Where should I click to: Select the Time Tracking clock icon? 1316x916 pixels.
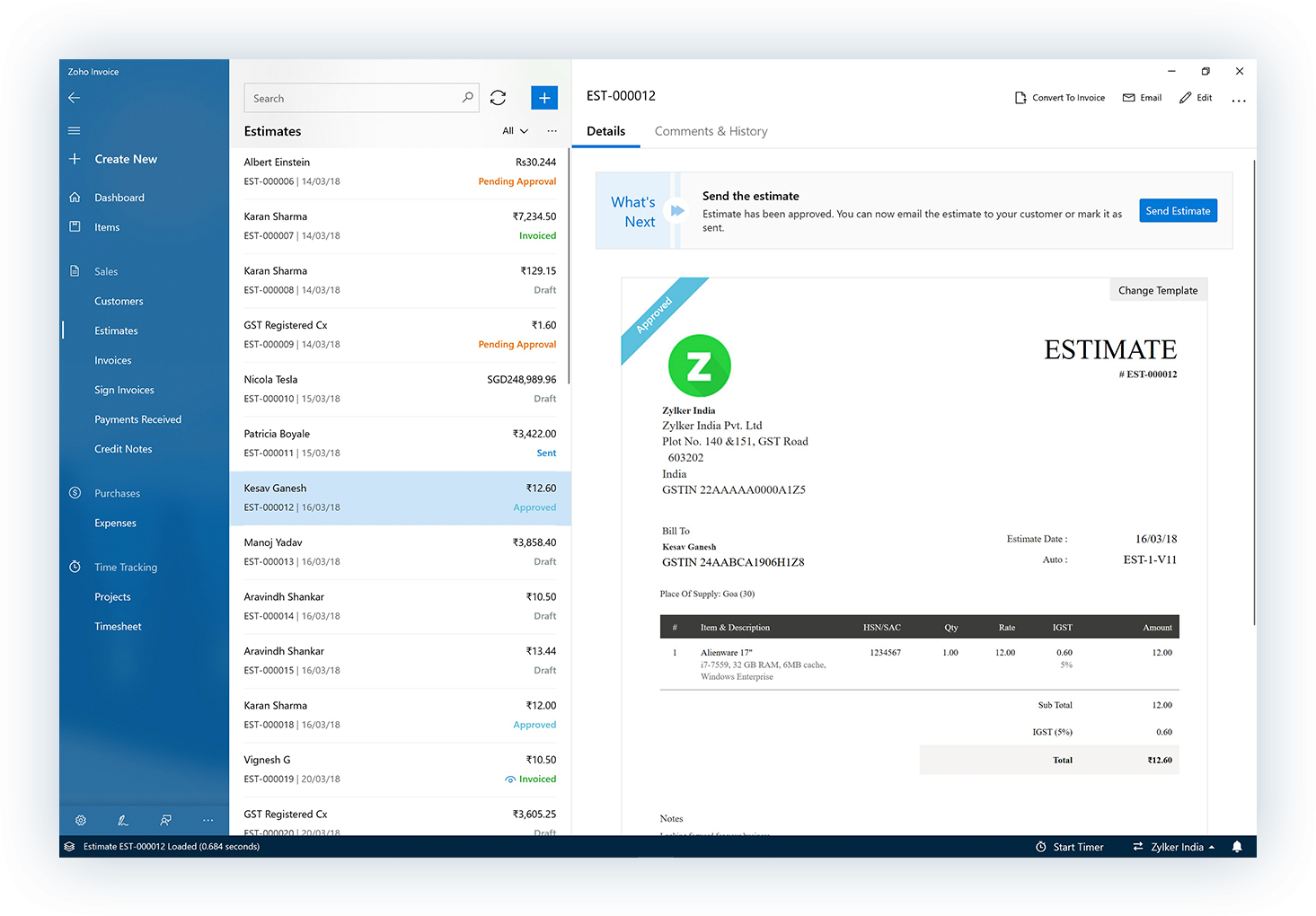(74, 567)
